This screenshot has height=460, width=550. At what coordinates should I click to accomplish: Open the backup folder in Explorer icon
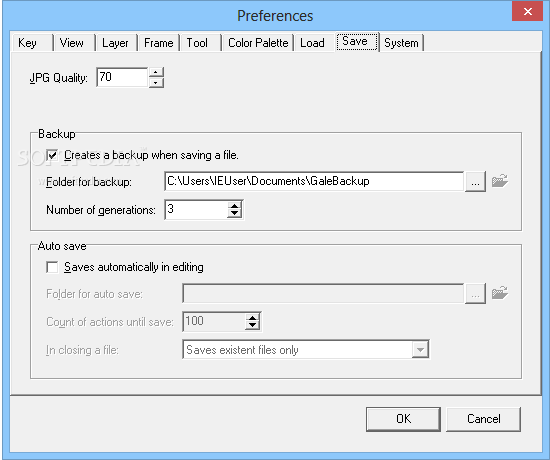click(x=500, y=181)
